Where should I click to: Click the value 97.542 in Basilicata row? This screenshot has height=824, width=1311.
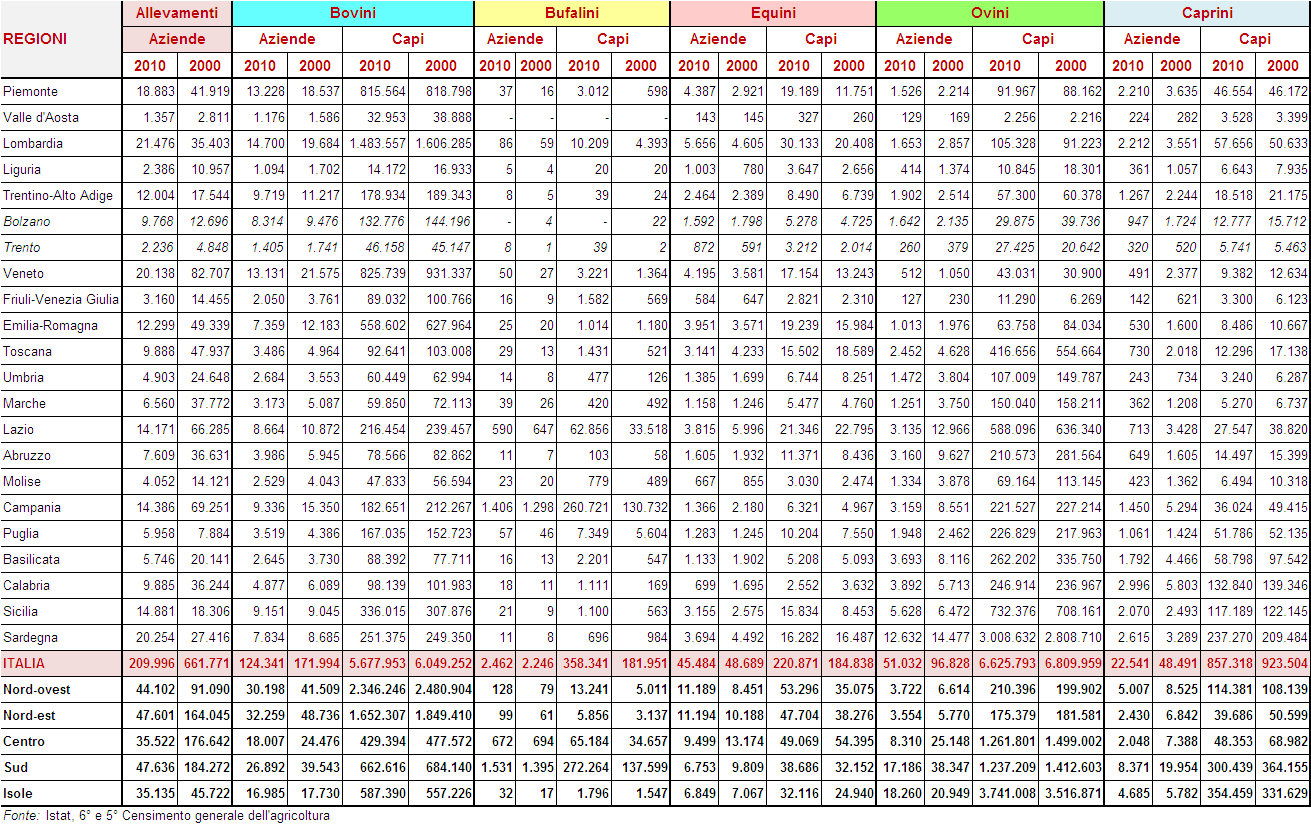(1287, 560)
